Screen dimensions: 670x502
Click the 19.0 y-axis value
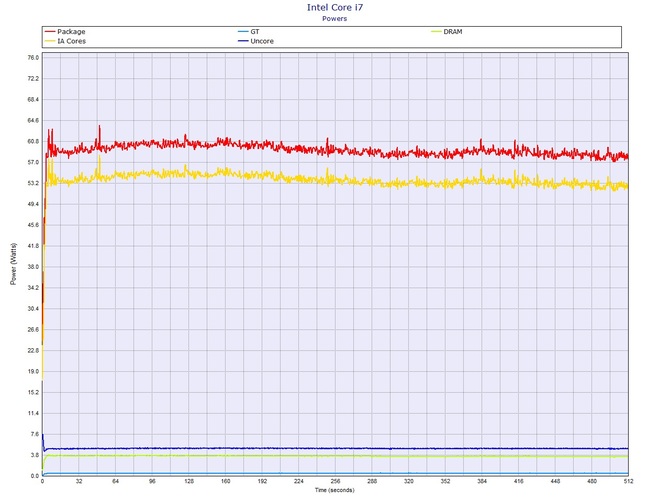[33, 371]
